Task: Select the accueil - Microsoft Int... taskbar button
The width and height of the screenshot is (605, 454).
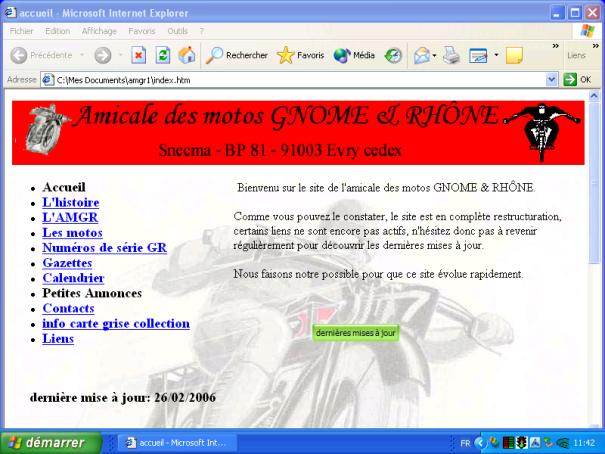Action: (x=176, y=443)
